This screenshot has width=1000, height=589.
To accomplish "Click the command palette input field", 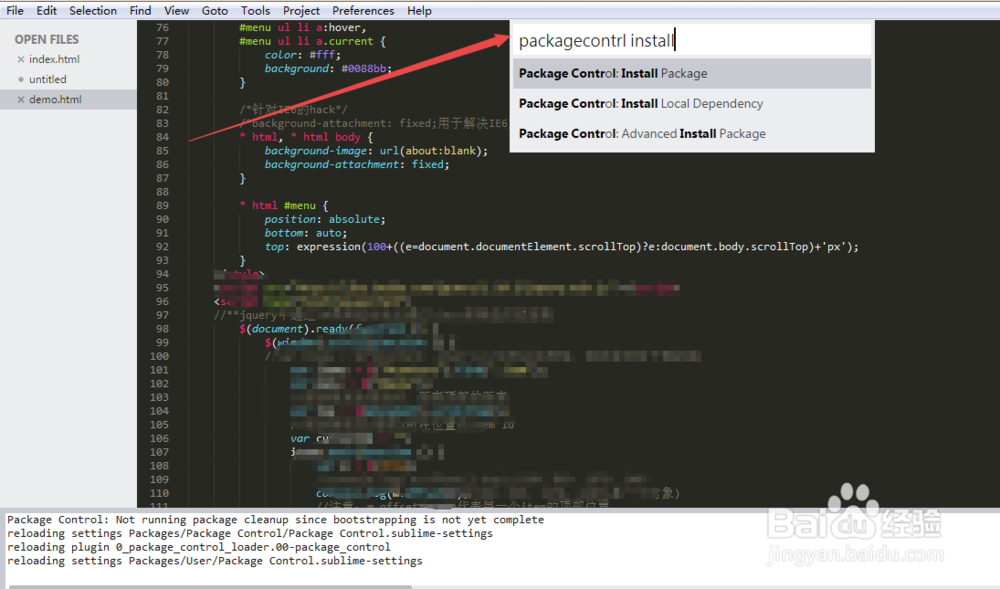I will click(x=690, y=38).
